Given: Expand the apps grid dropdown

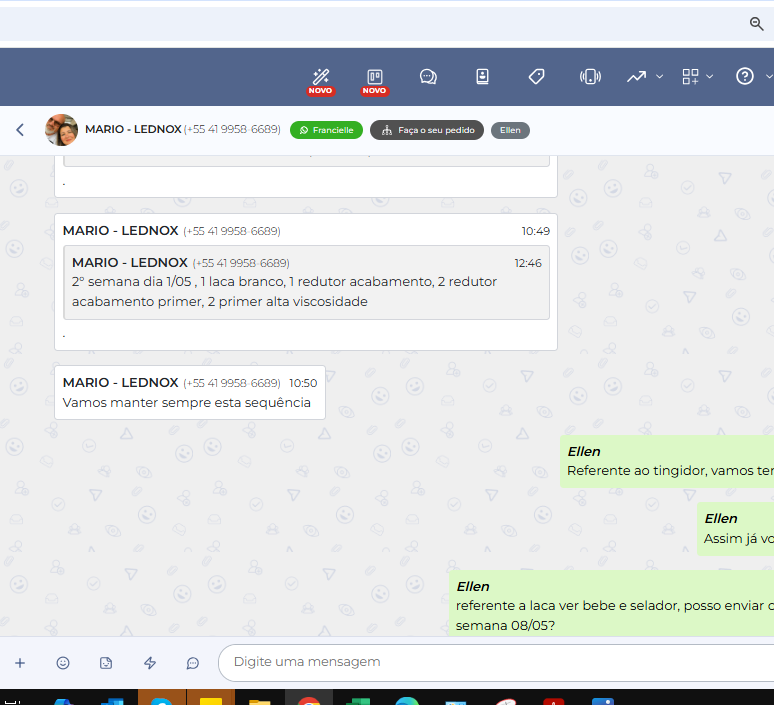Looking at the screenshot, I should (697, 77).
